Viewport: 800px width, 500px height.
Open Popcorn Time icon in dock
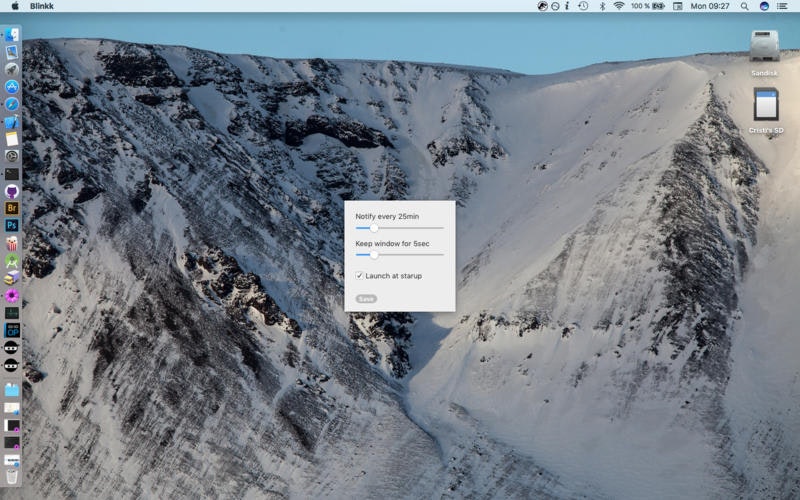click(12, 243)
